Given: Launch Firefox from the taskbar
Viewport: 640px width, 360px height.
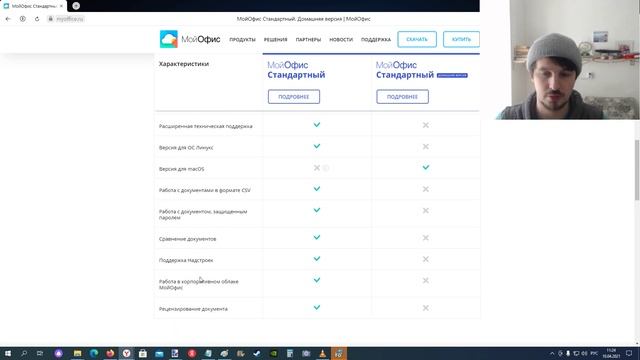Looking at the screenshot, I should [x=110, y=353].
